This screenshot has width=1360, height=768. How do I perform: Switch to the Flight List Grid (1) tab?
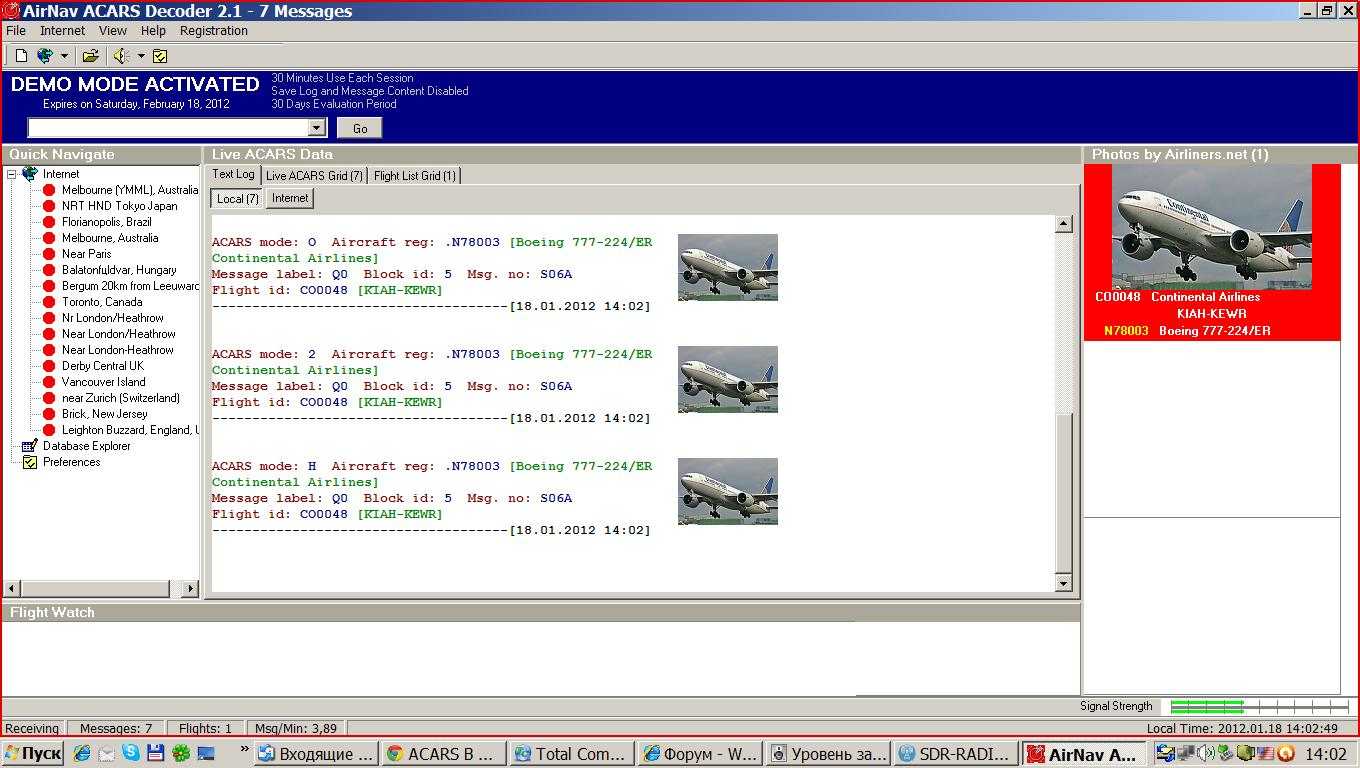click(x=414, y=176)
